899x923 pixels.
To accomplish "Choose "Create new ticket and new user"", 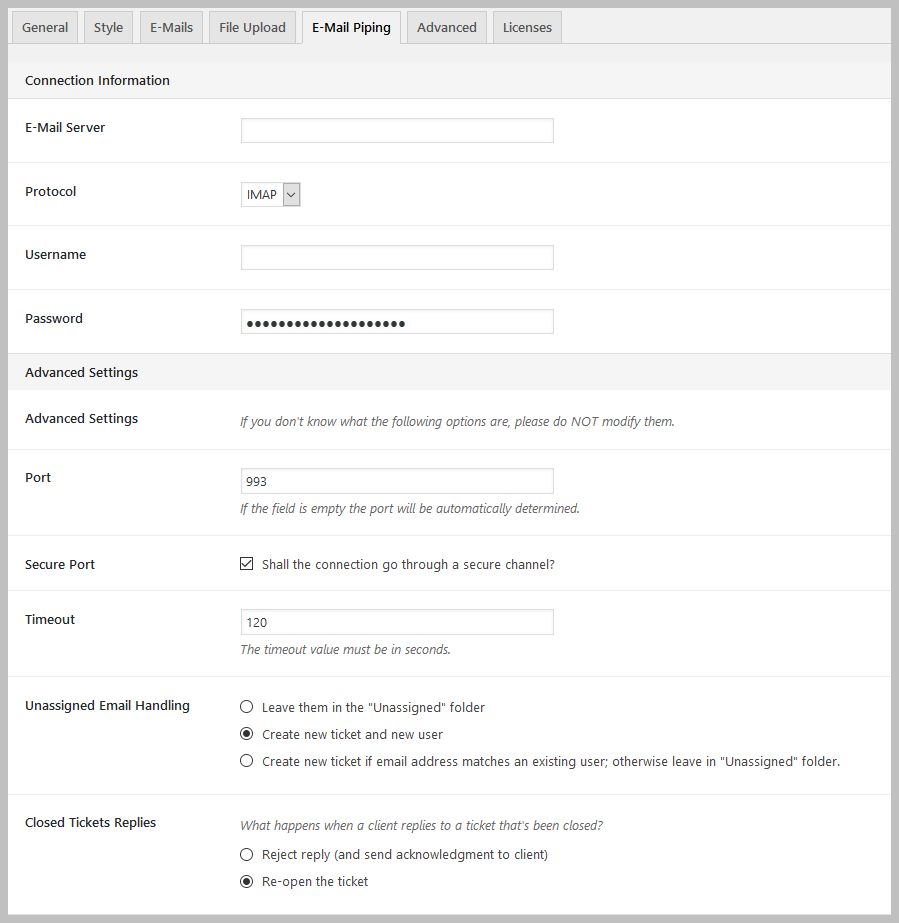I will (x=246, y=733).
